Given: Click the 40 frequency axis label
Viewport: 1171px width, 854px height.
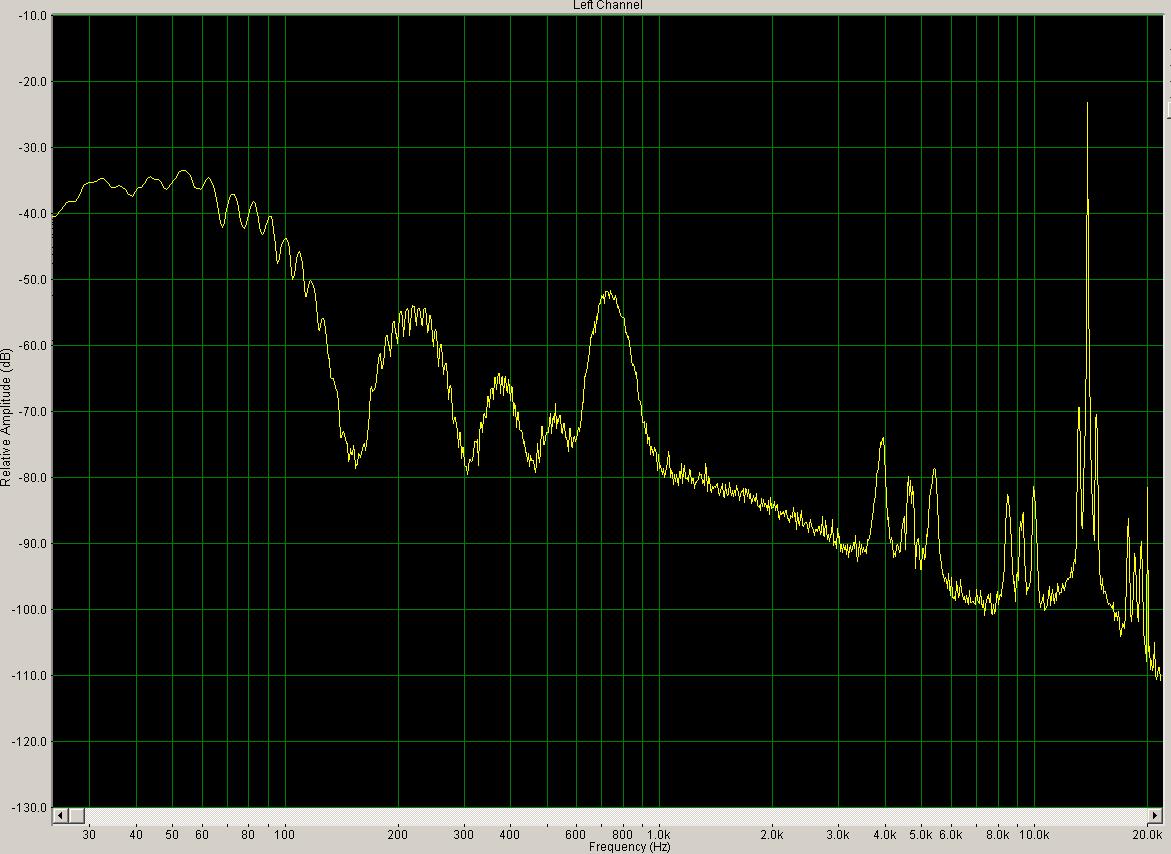Looking at the screenshot, I should 136,835.
